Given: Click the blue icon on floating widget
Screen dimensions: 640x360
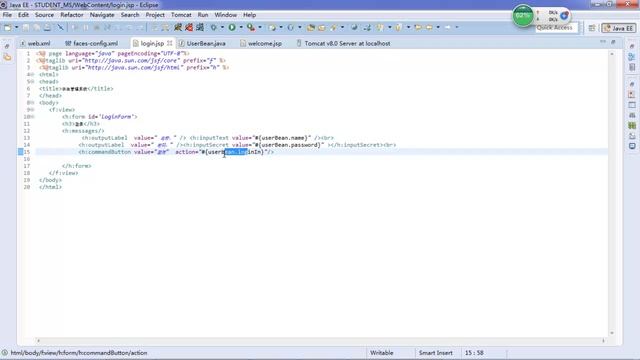Looking at the screenshot, I should click(564, 16).
